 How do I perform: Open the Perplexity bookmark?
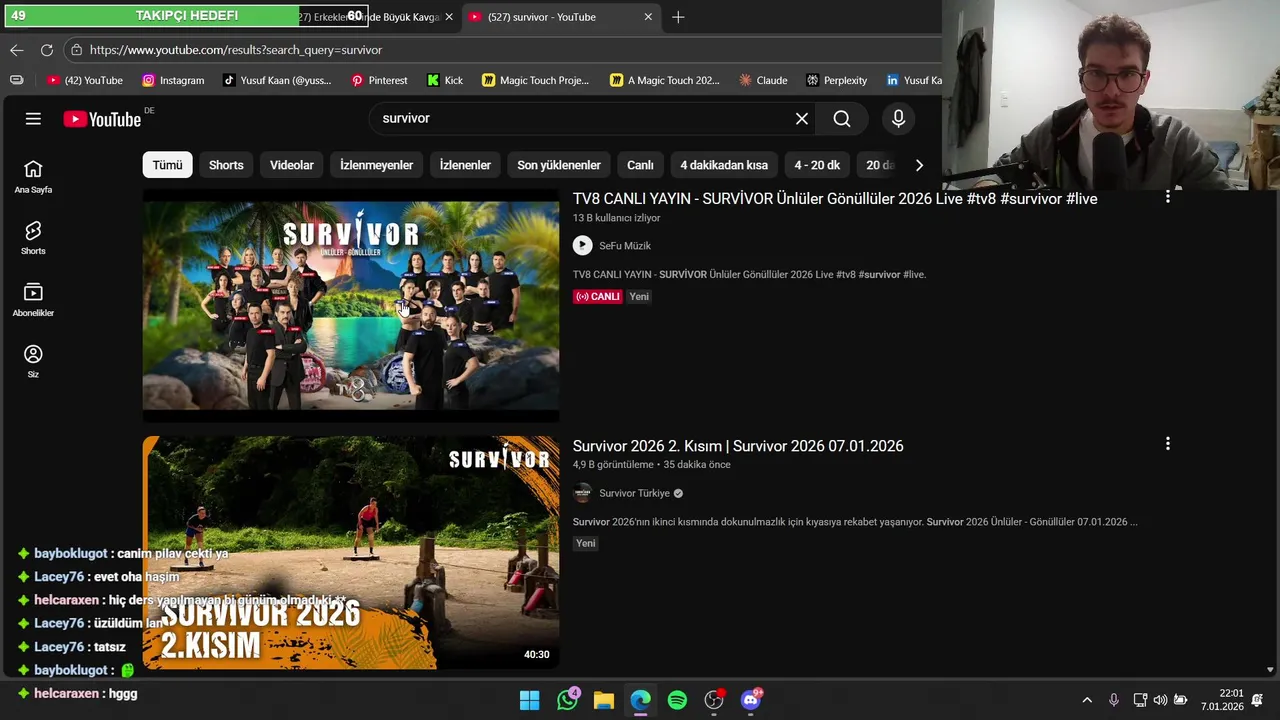[x=837, y=80]
